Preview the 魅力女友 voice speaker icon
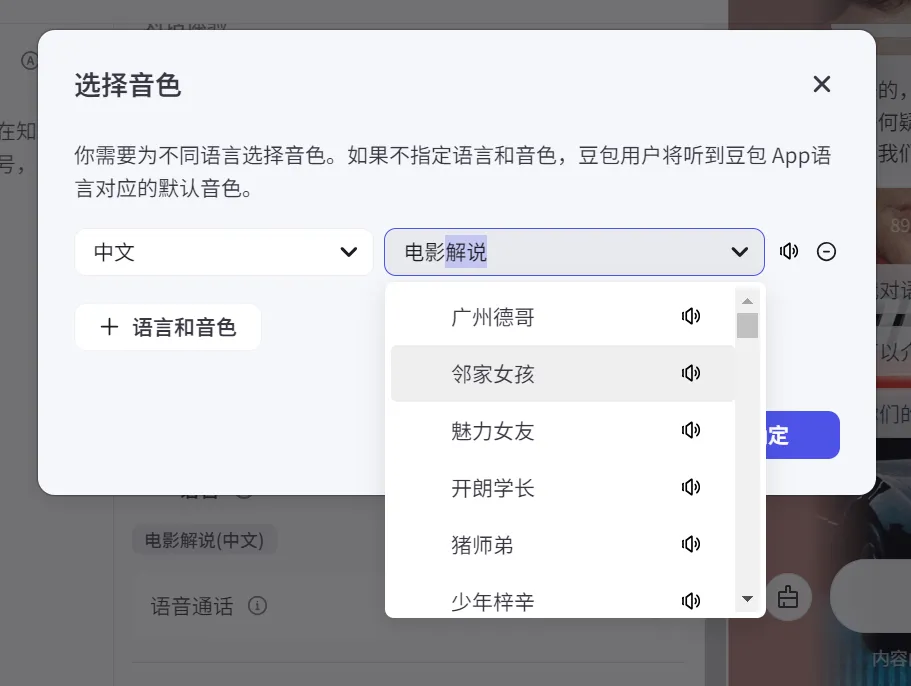 [x=690, y=431]
